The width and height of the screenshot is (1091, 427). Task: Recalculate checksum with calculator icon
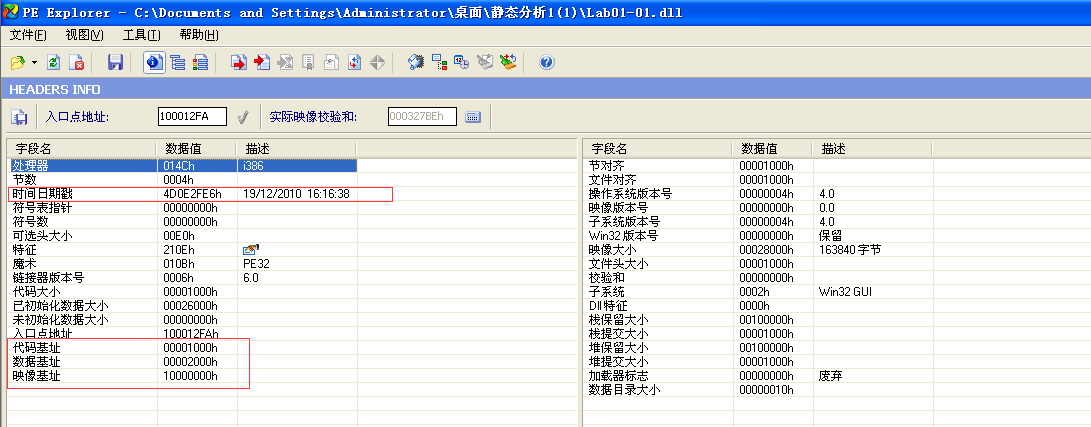click(473, 117)
